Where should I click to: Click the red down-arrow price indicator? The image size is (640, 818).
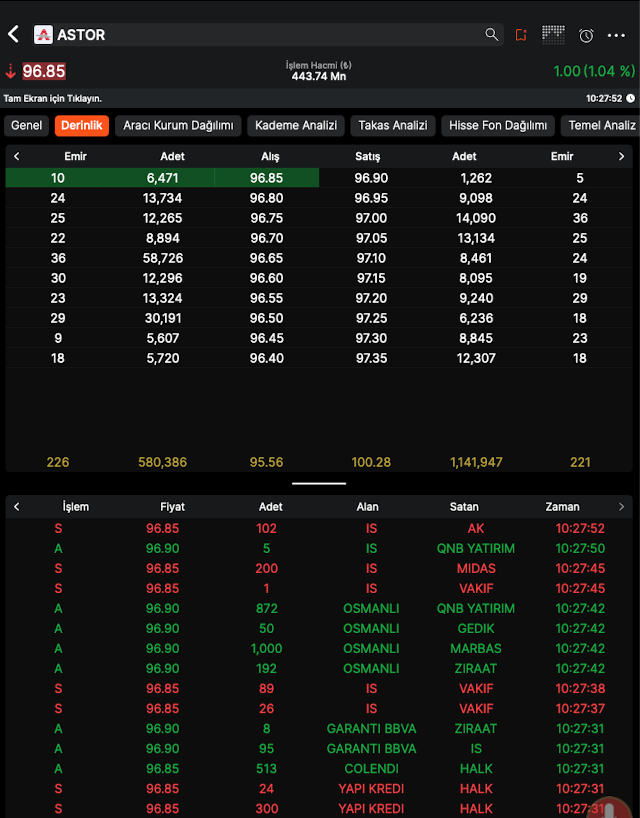pyautogui.click(x=10, y=71)
